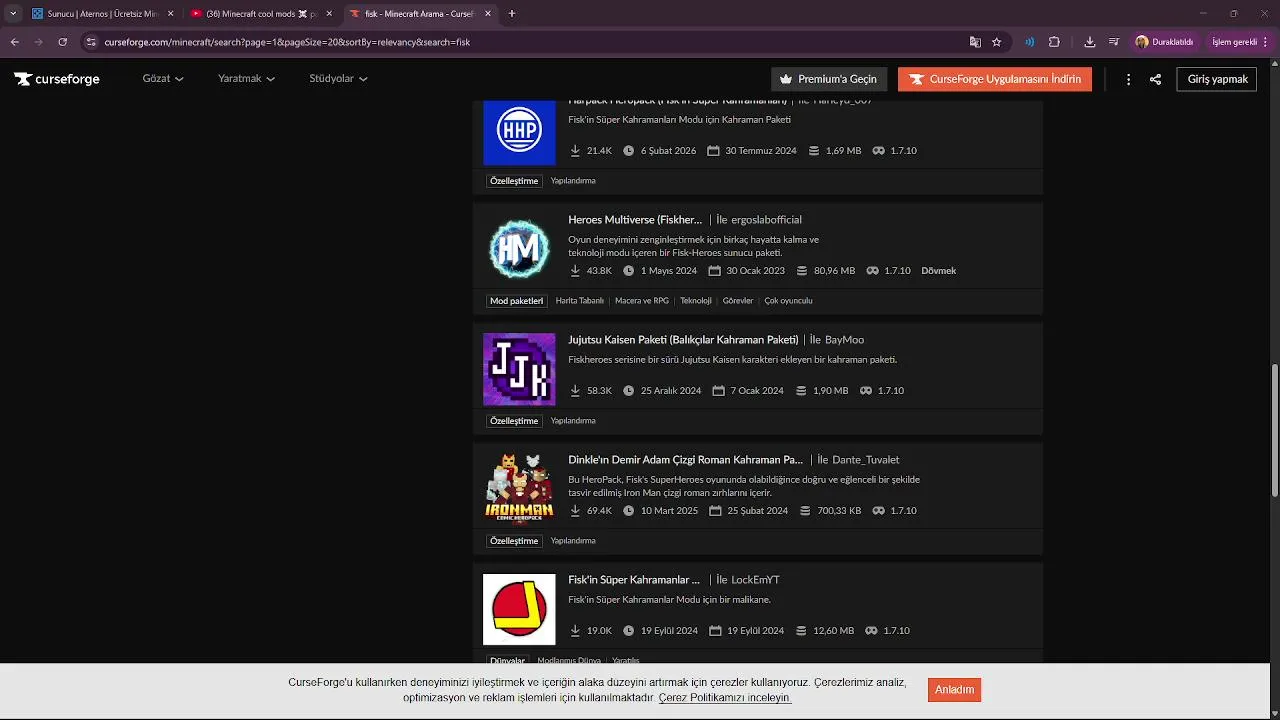Reload the page with refresh icon
The height and width of the screenshot is (720, 1280).
(x=63, y=42)
